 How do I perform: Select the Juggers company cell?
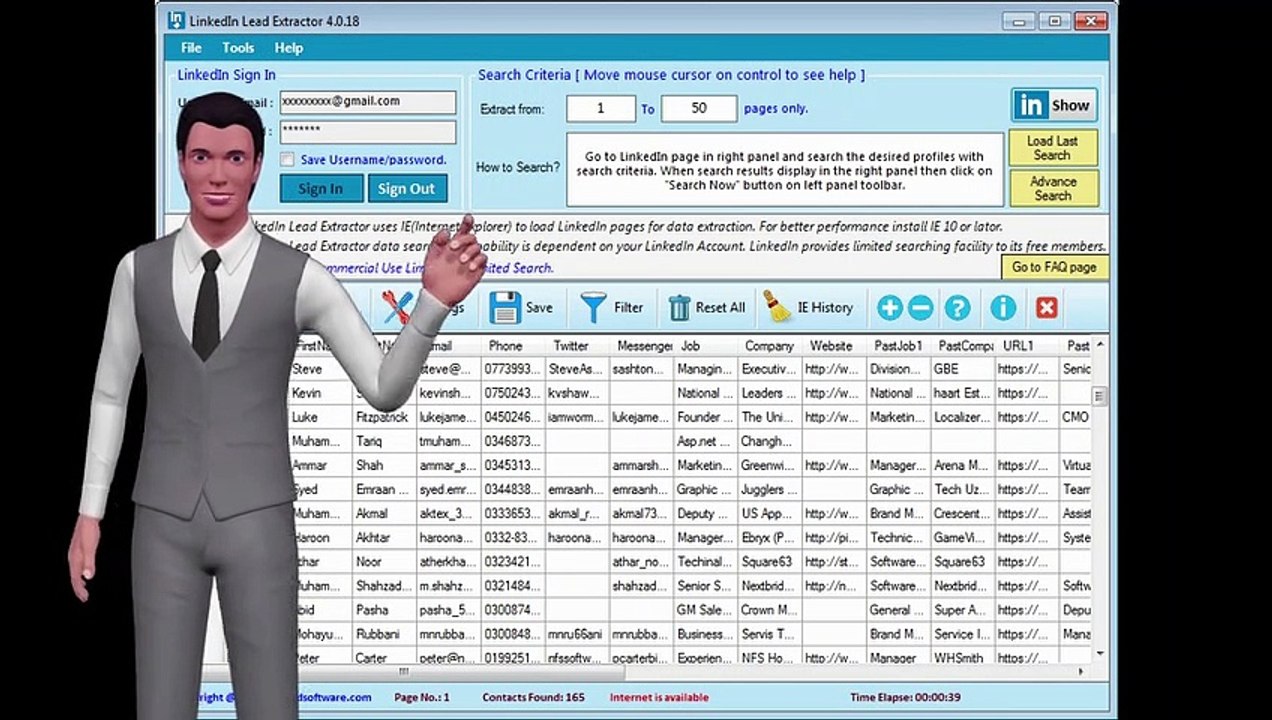click(x=769, y=489)
